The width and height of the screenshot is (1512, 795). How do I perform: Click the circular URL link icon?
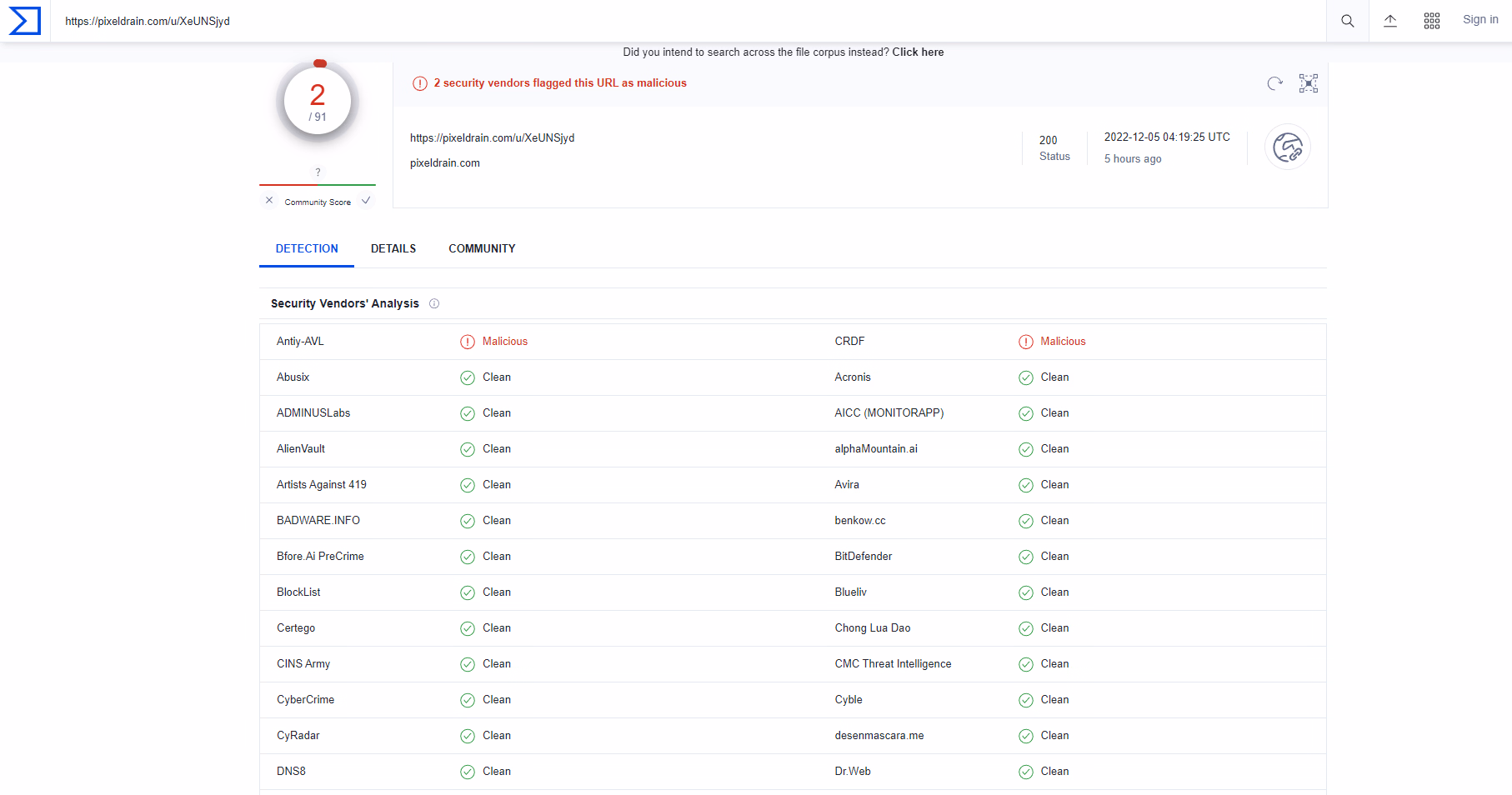tap(1288, 147)
